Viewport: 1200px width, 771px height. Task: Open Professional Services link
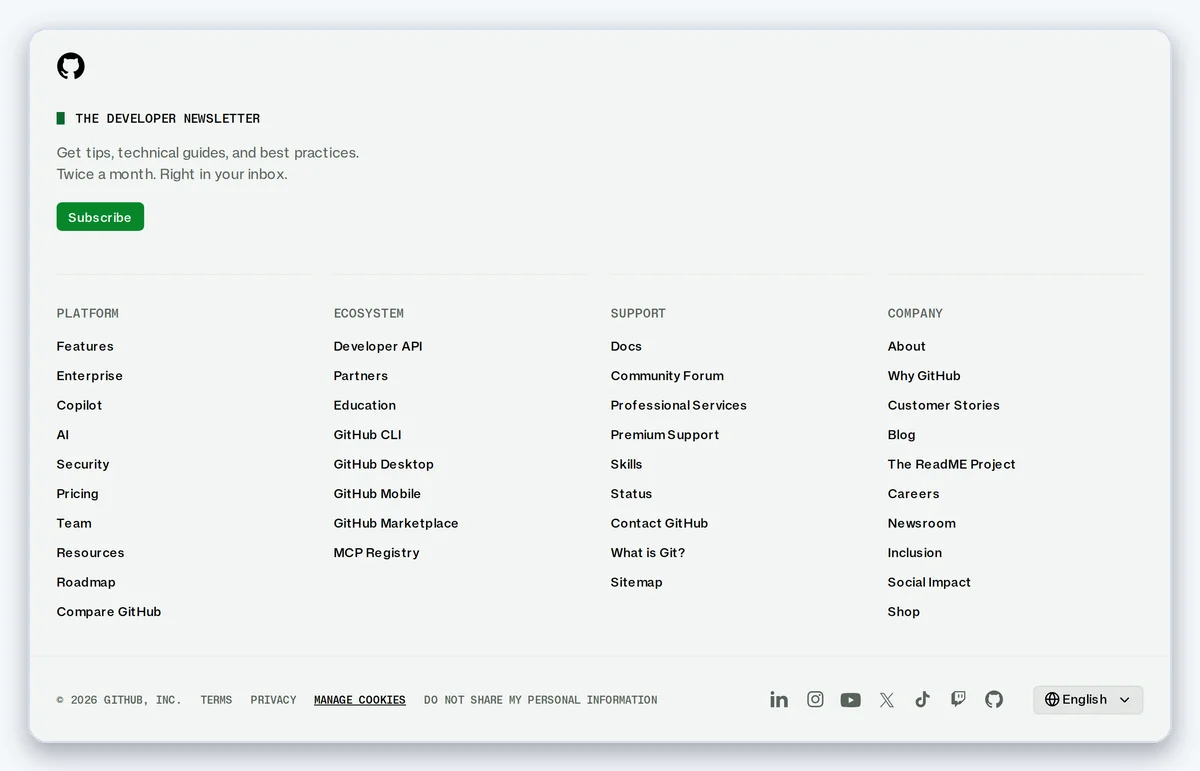[679, 405]
